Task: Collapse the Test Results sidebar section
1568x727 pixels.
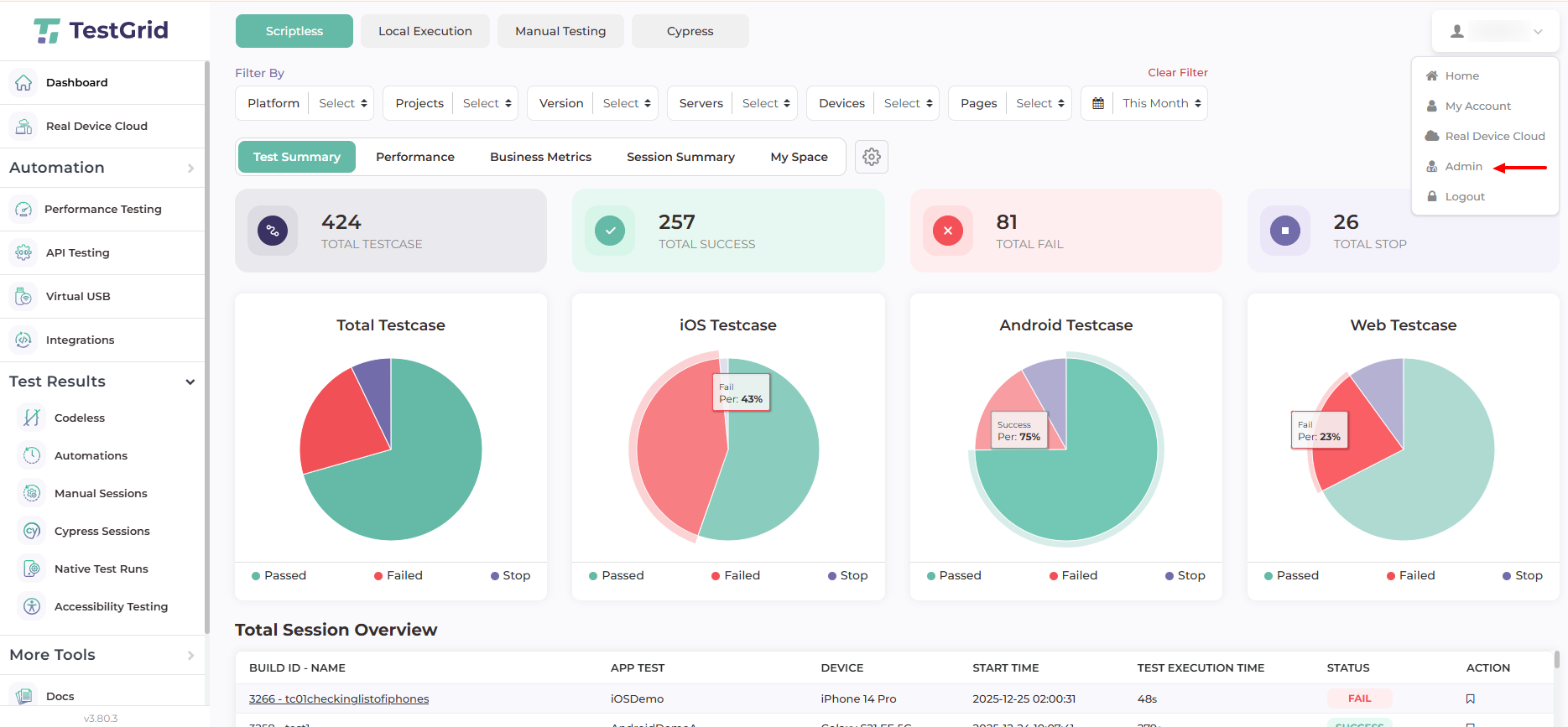Action: pos(190,382)
